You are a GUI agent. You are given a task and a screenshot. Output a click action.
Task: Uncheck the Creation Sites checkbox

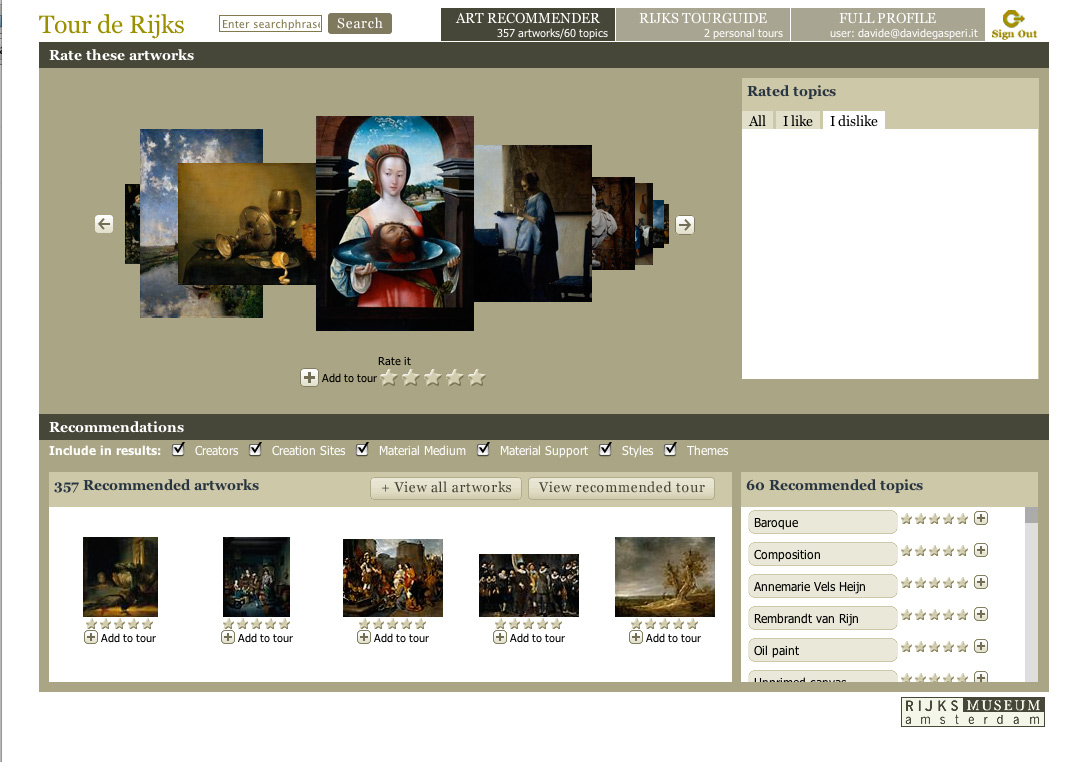point(256,450)
